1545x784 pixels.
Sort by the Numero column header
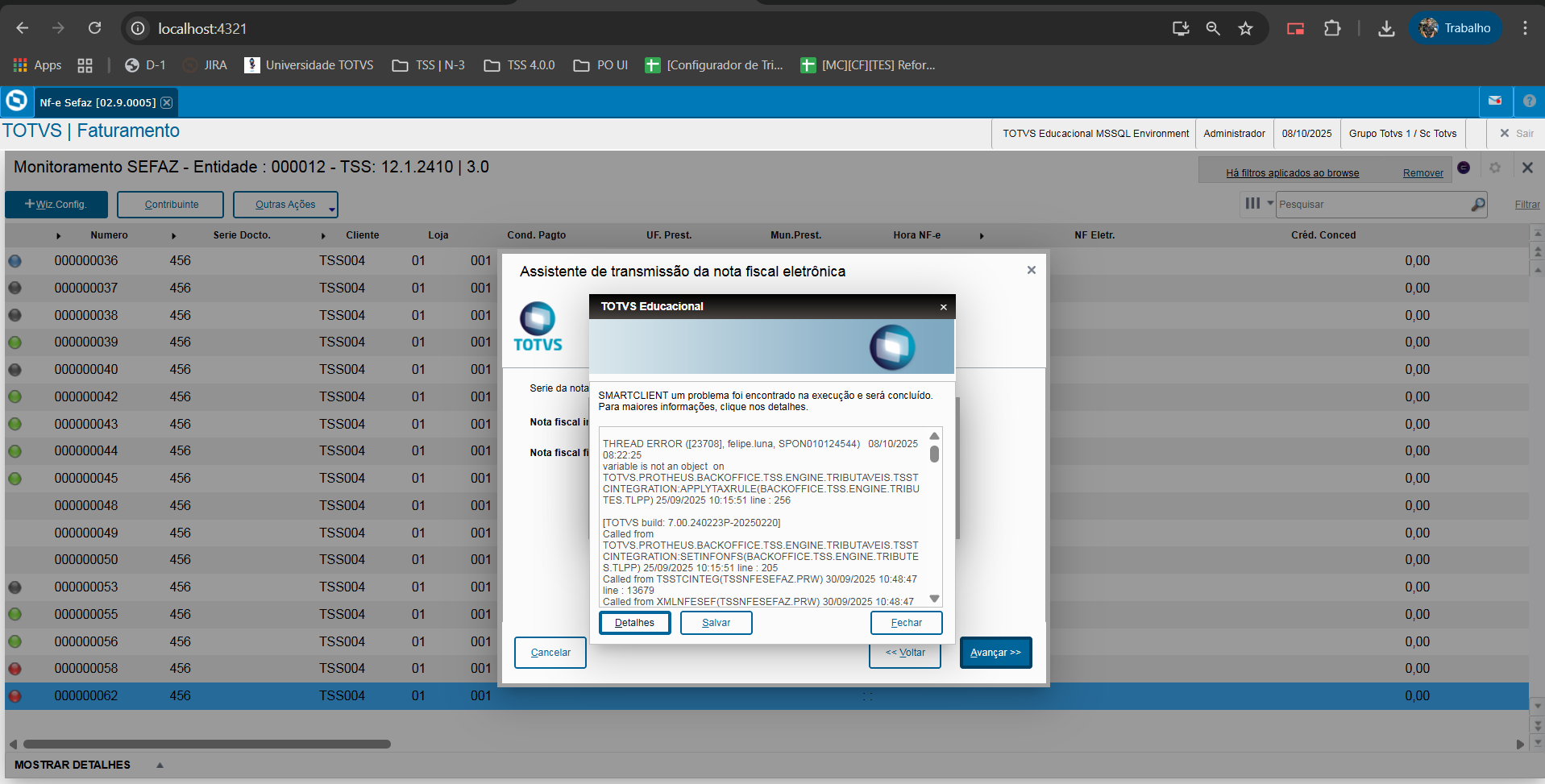click(109, 235)
